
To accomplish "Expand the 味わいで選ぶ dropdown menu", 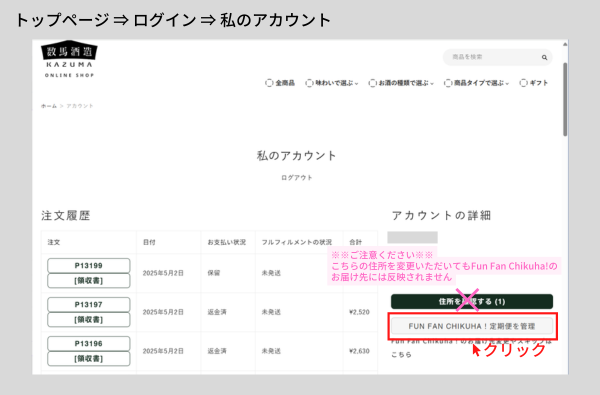I will (x=332, y=83).
